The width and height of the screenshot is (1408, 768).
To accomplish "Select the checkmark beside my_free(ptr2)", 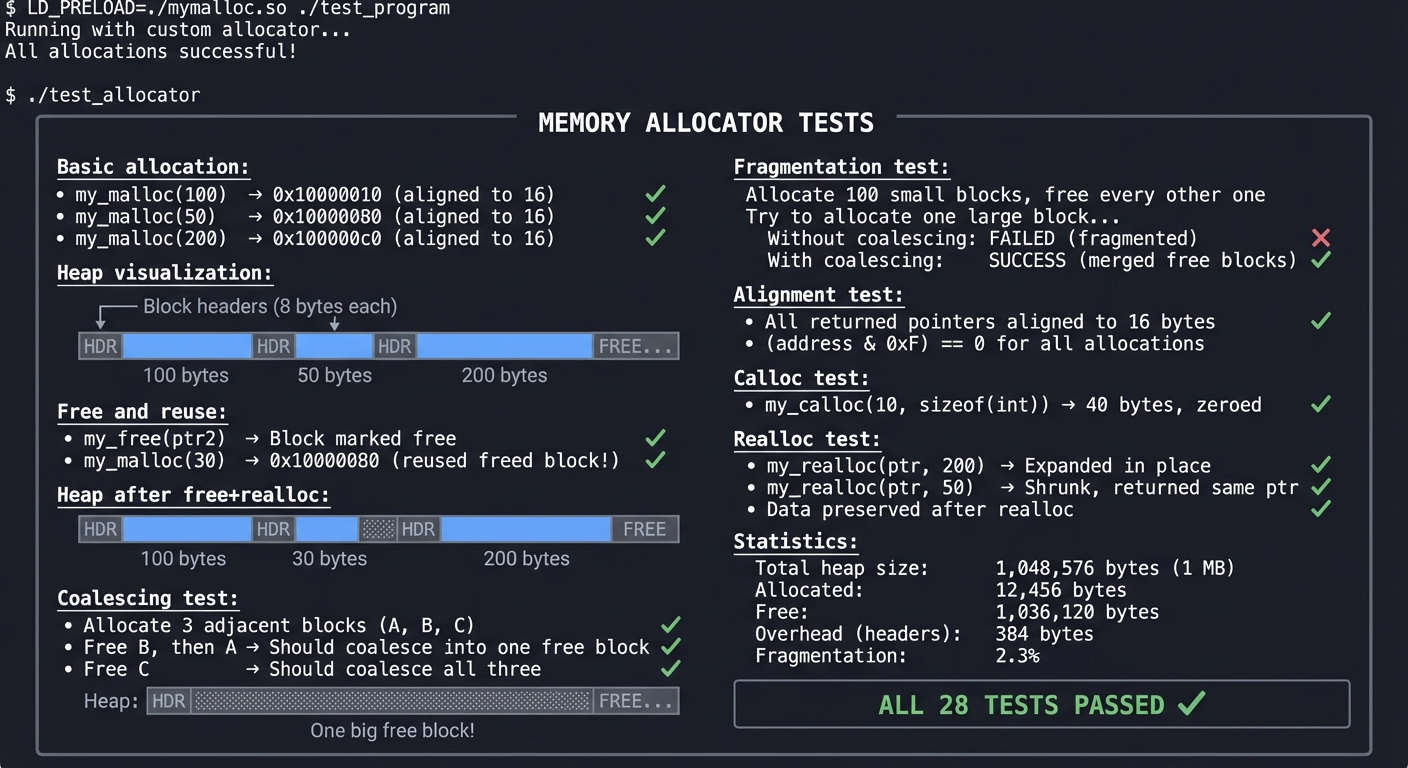I will 655,438.
